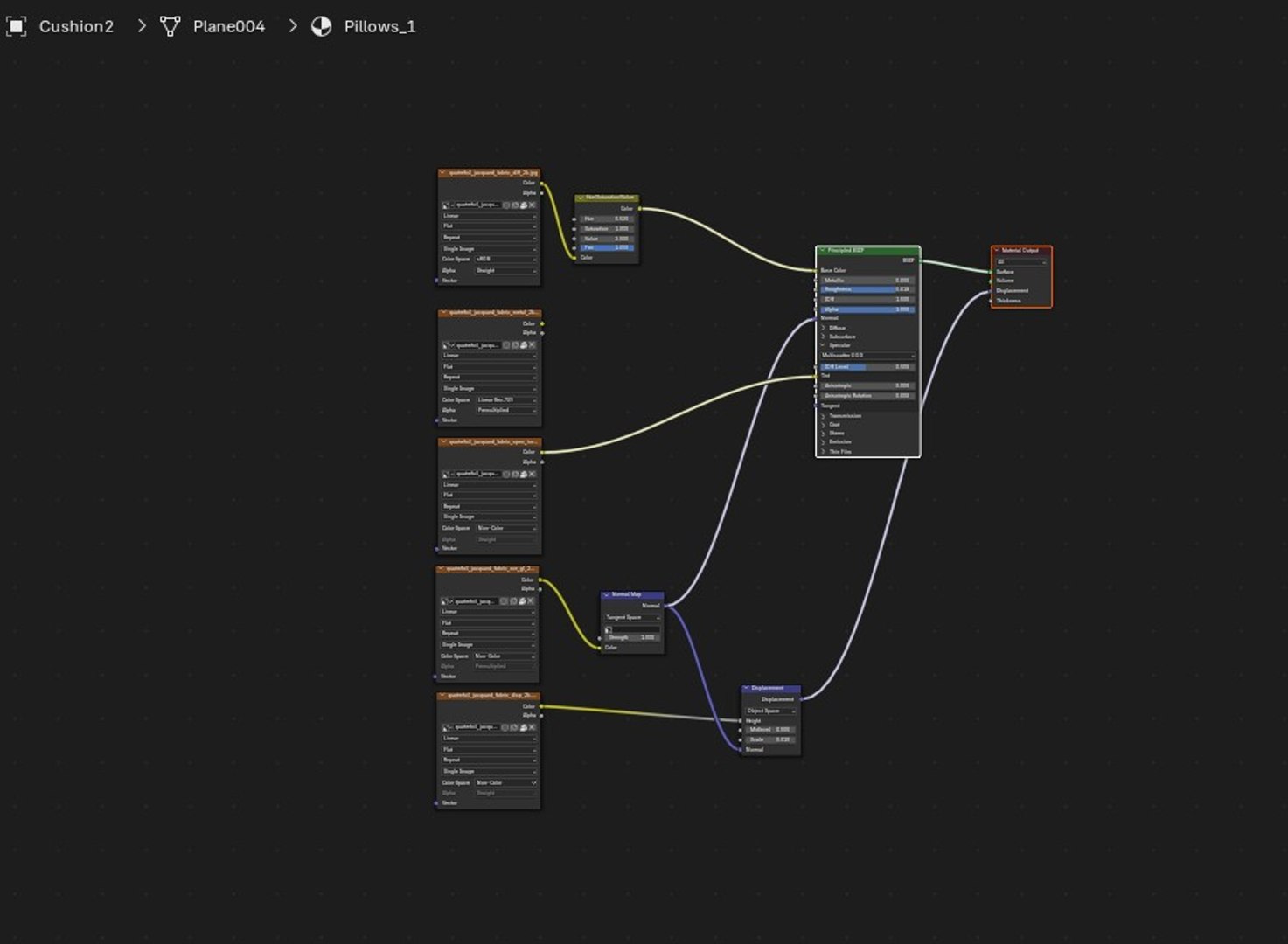This screenshot has height=944, width=1288.
Task: Select the Material Output node header
Action: tap(1021, 251)
